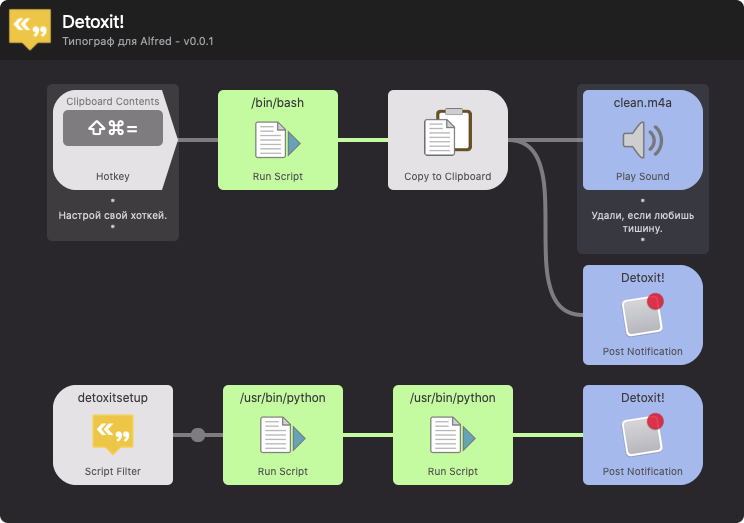Select the /bin/bash Run Script node
This screenshot has width=744, height=523.
[278, 140]
